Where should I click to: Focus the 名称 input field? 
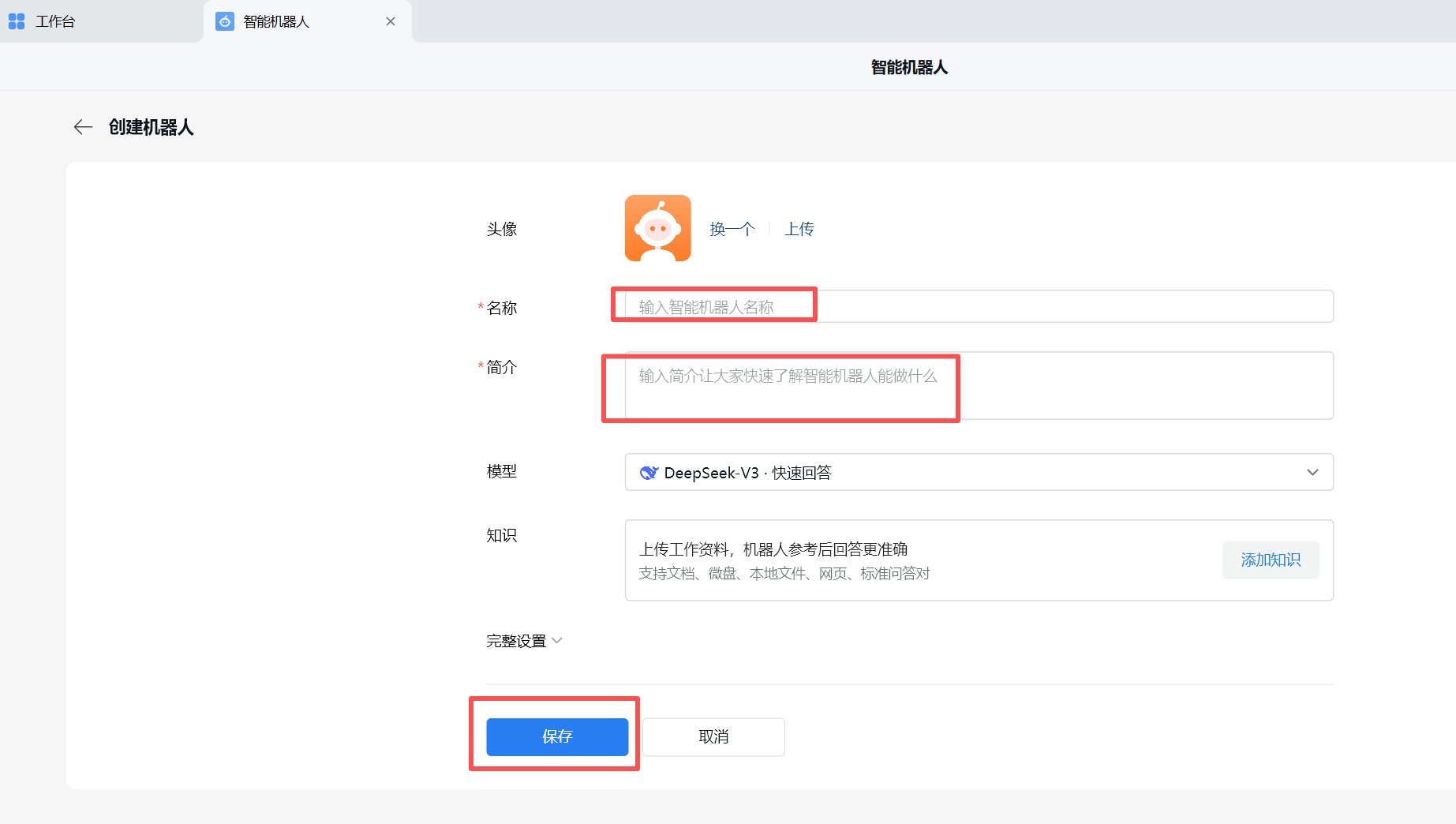click(x=979, y=306)
